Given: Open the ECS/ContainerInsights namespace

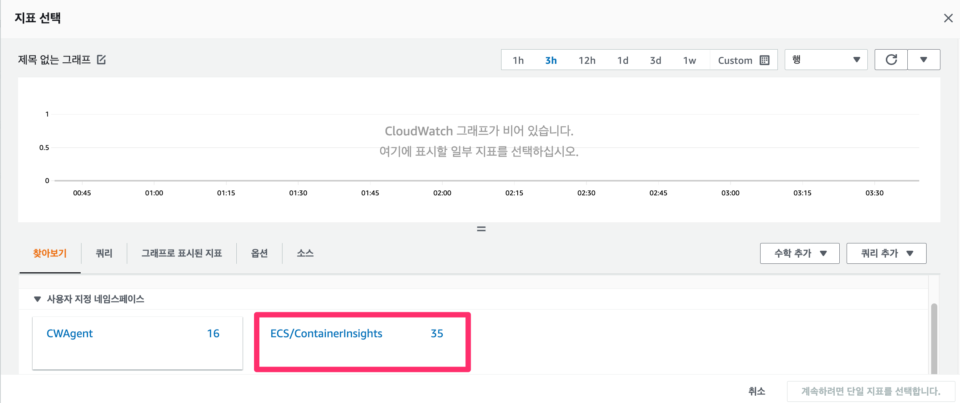Looking at the screenshot, I should pyautogui.click(x=362, y=342).
